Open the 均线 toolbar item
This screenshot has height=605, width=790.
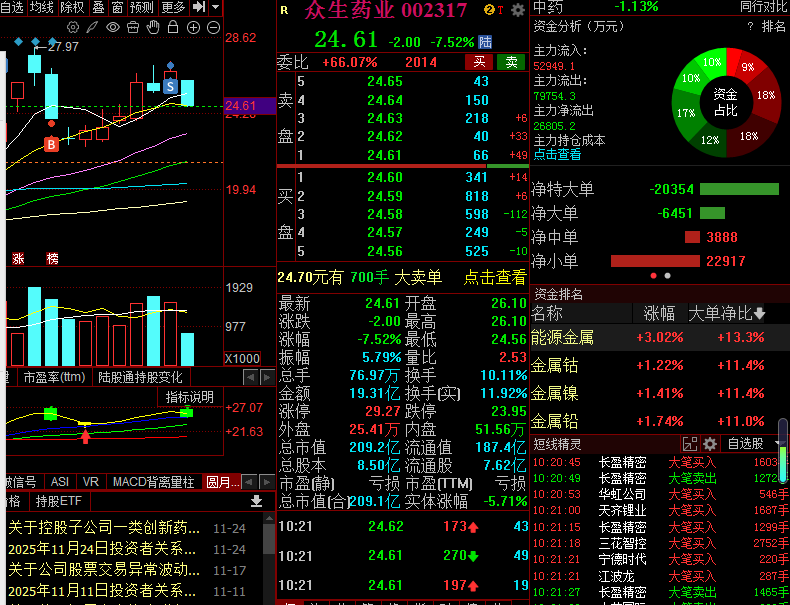tap(42, 7)
